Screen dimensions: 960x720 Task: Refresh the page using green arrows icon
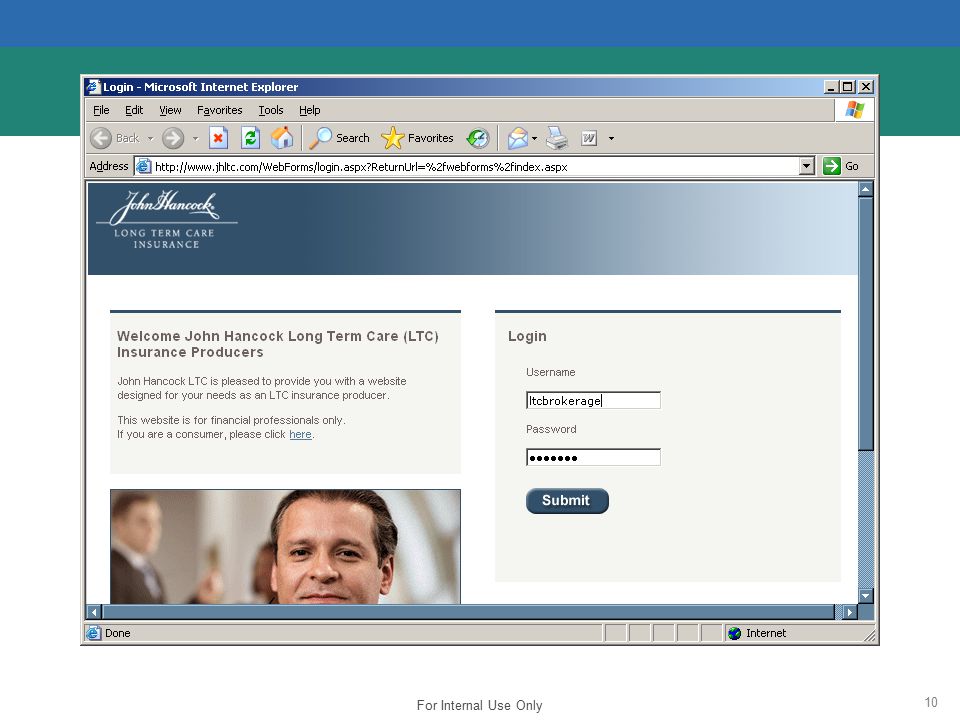(250, 138)
